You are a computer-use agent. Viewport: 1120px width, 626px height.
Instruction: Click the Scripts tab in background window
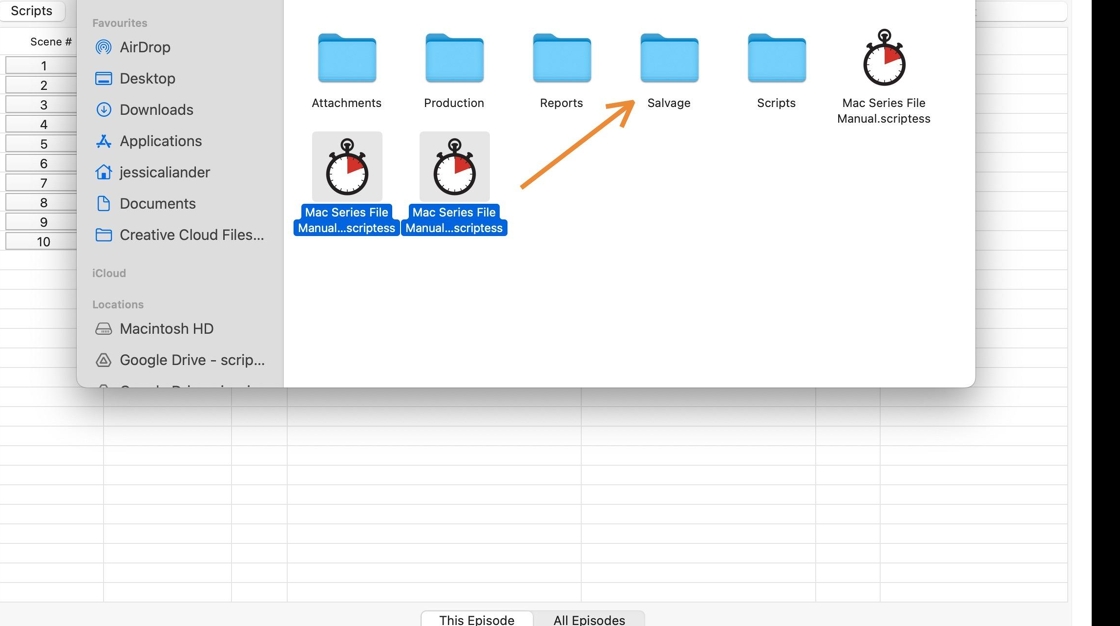coord(31,11)
